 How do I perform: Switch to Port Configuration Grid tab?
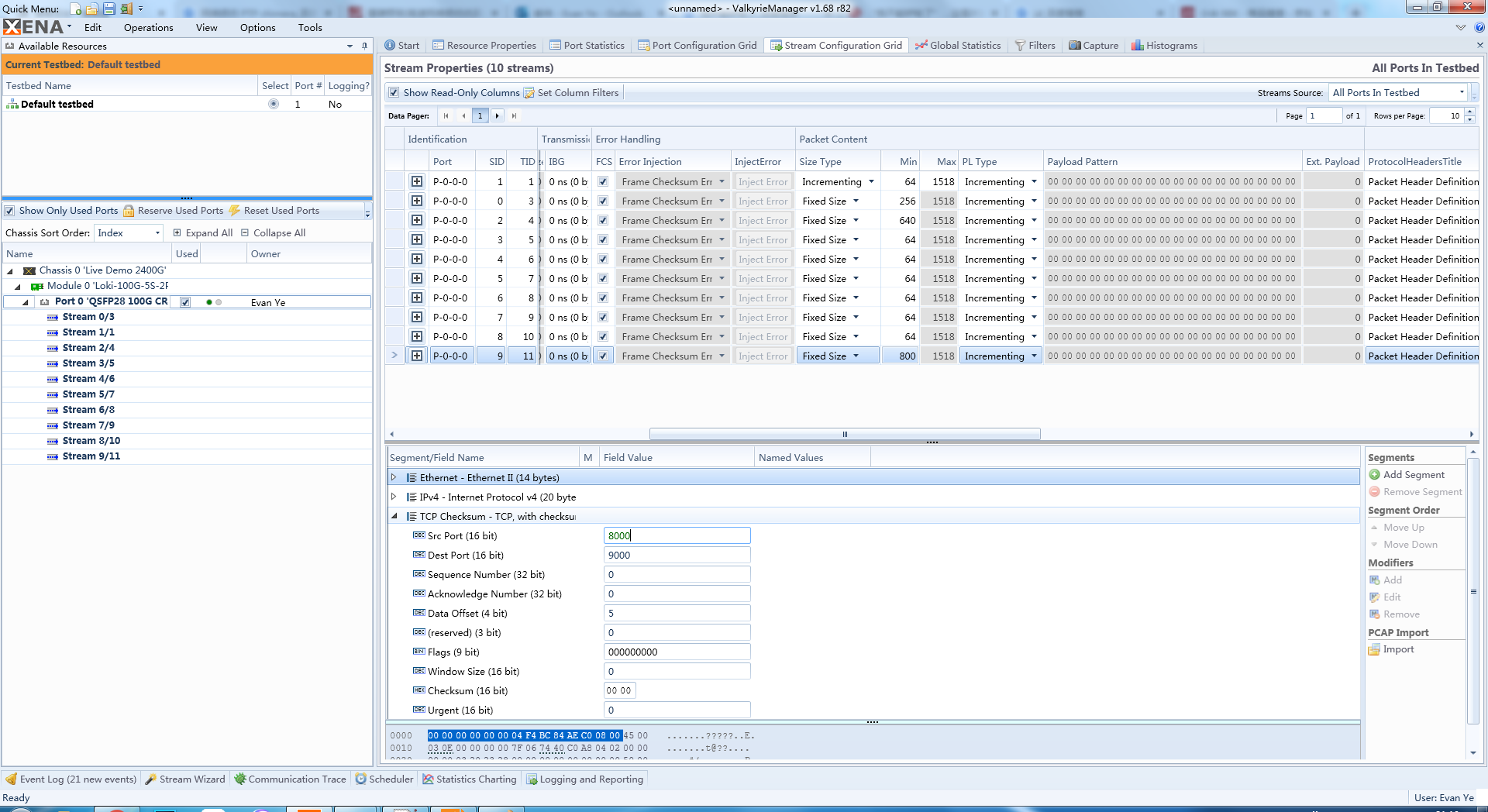pyautogui.click(x=697, y=46)
